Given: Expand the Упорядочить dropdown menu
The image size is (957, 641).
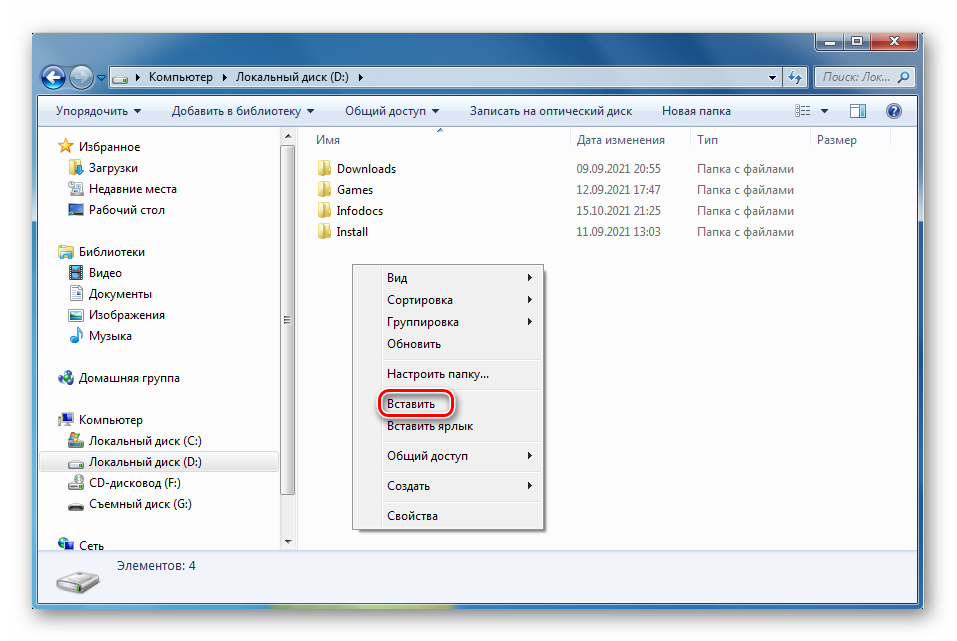Looking at the screenshot, I should tap(98, 111).
